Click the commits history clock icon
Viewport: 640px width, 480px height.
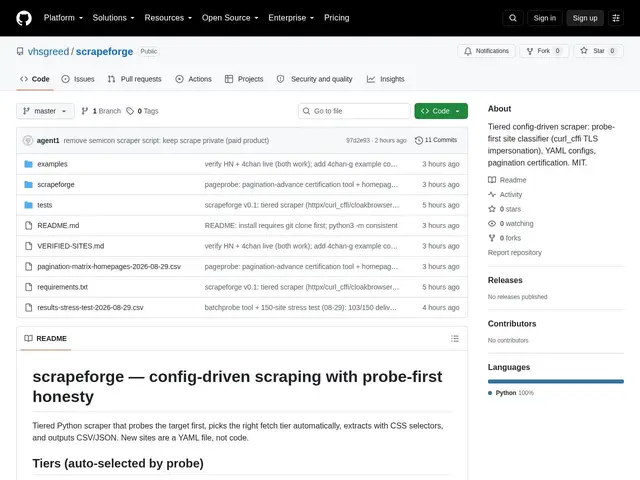click(418, 140)
